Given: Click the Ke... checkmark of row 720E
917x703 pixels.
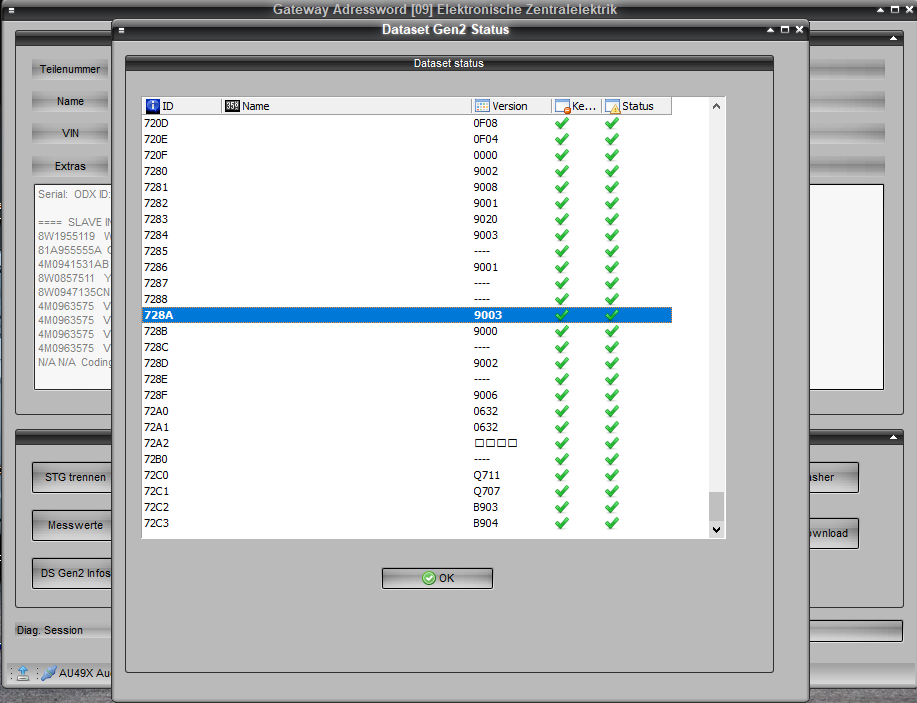Looking at the screenshot, I should pyautogui.click(x=561, y=139).
